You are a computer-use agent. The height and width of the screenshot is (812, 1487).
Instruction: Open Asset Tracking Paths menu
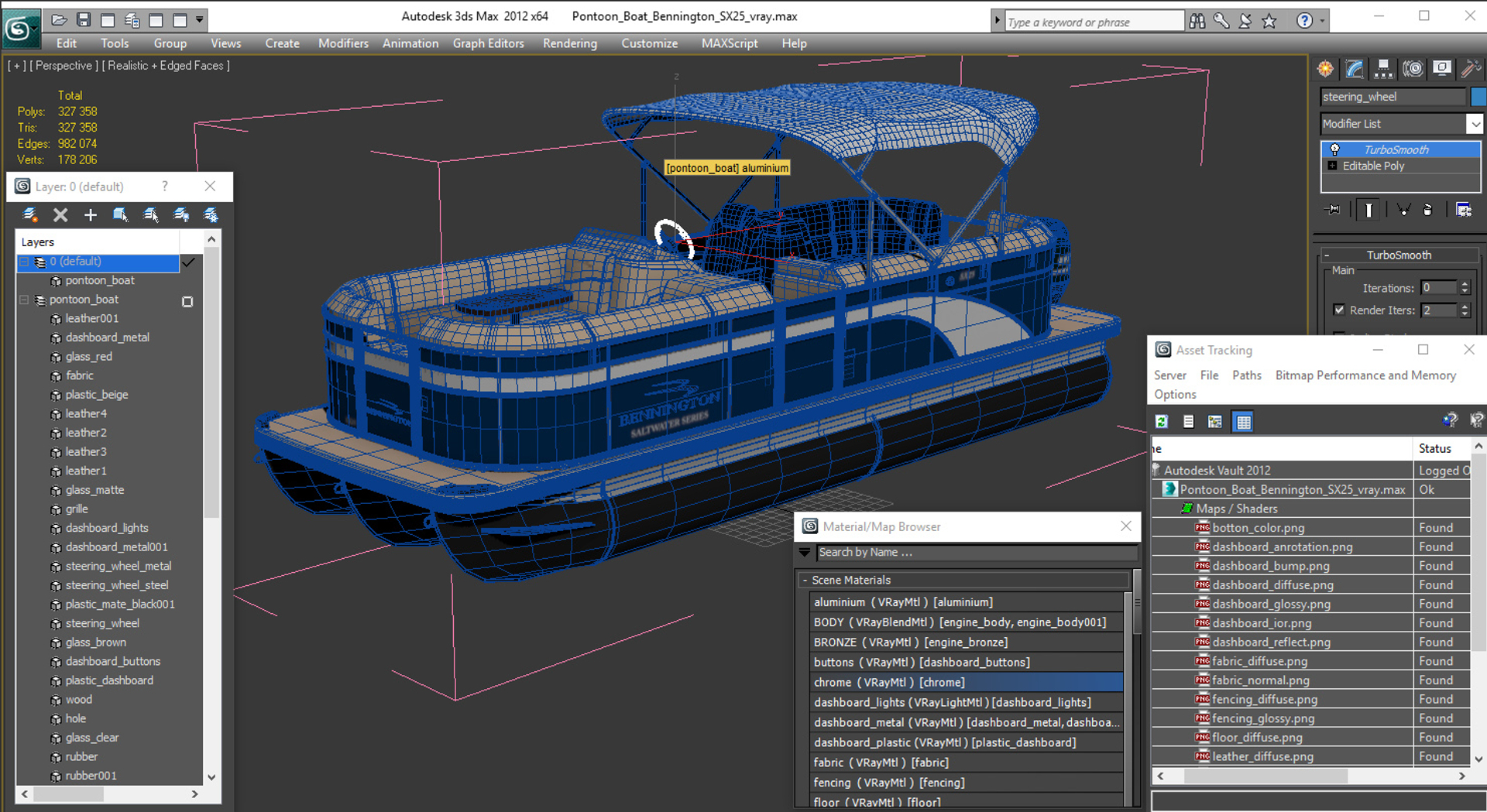[1247, 375]
